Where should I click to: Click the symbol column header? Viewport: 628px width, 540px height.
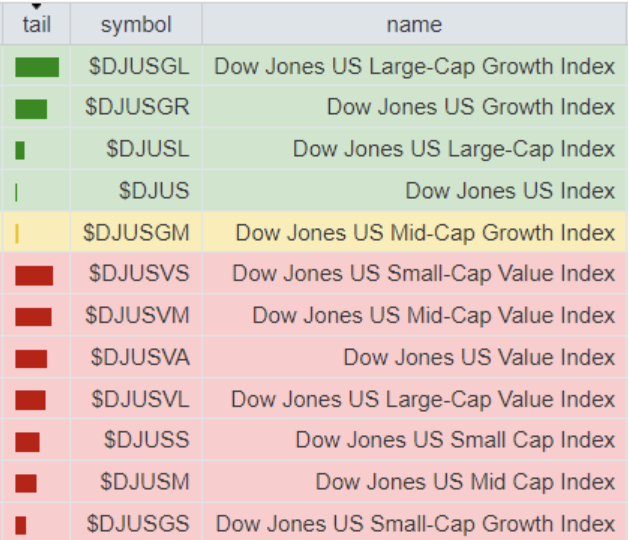[136, 24]
